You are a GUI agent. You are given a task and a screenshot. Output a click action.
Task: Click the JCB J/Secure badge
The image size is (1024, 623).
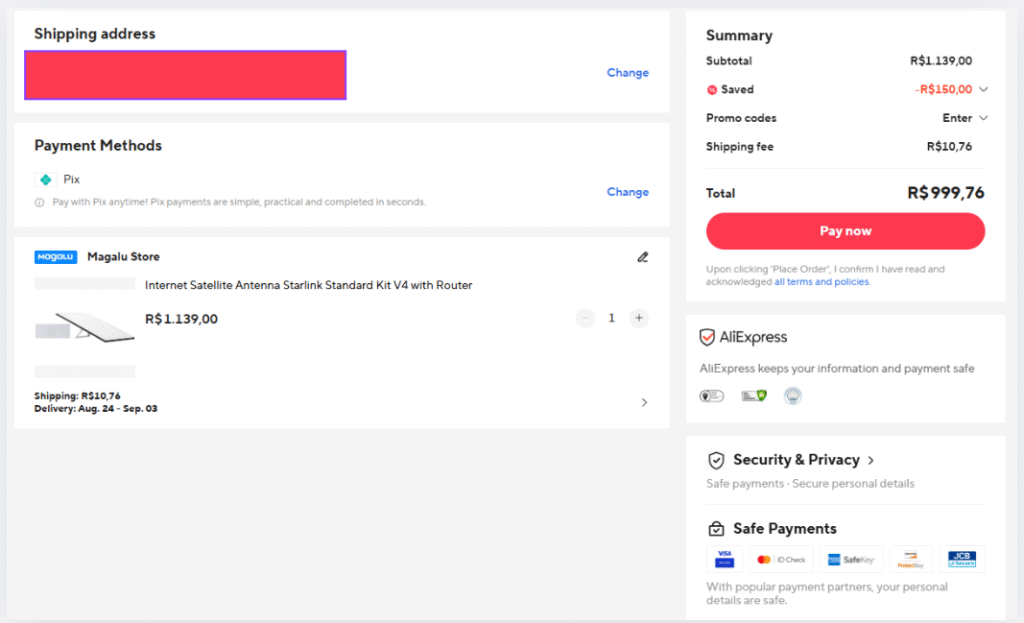tap(962, 559)
